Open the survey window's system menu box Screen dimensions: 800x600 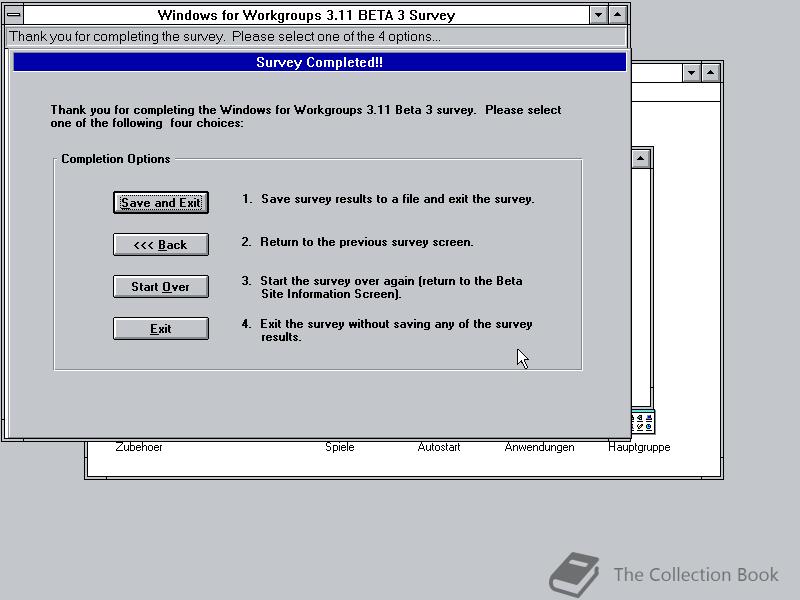click(x=14, y=15)
